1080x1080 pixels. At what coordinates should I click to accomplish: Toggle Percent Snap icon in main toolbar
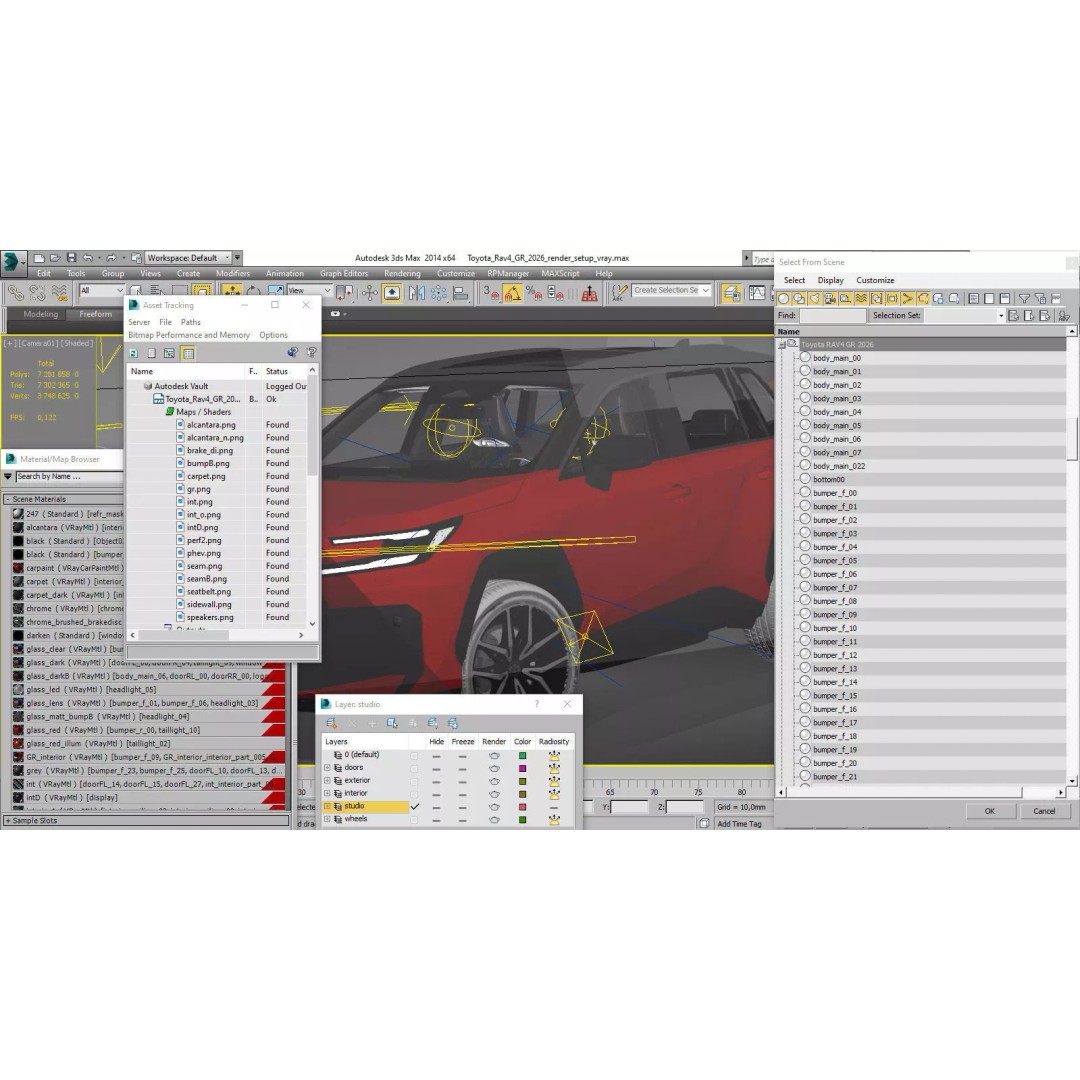point(534,293)
